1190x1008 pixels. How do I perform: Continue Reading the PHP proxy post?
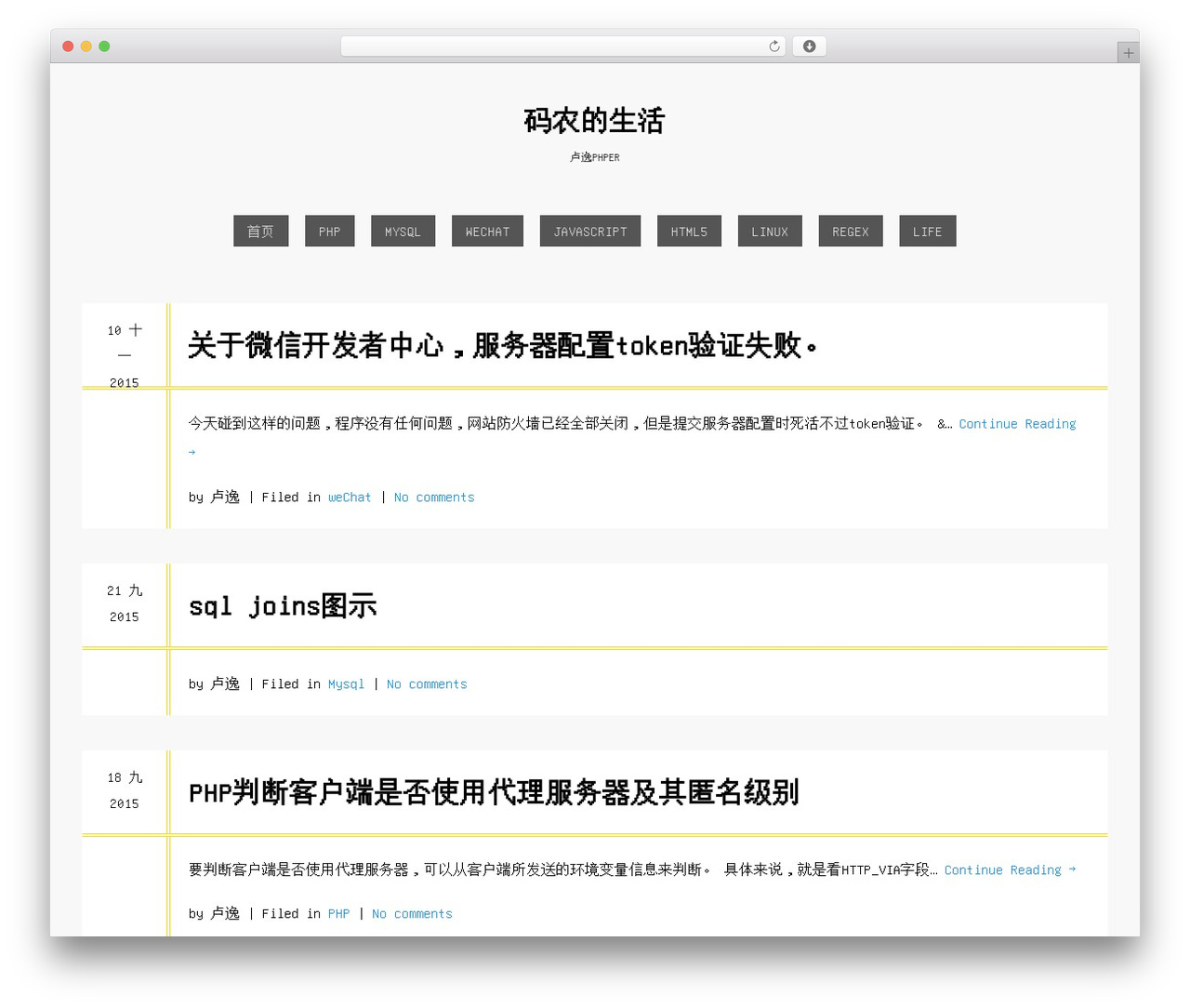1010,870
